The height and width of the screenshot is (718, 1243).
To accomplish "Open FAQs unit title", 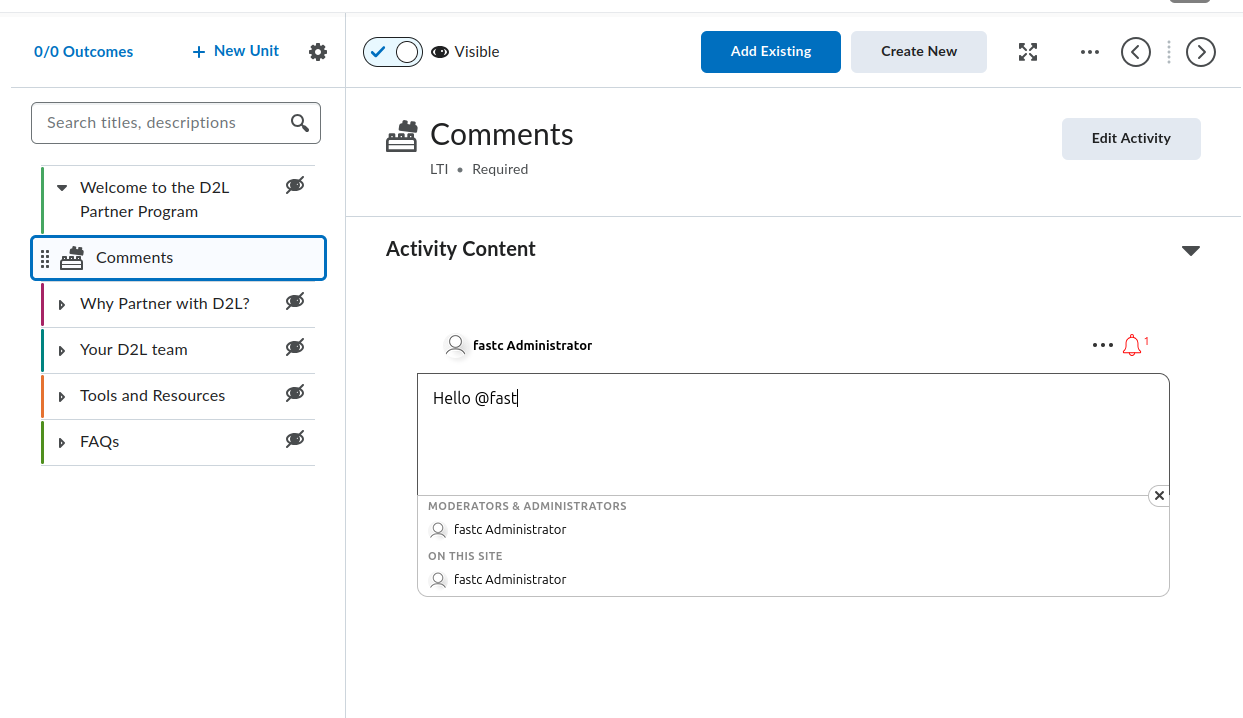I will coord(100,442).
